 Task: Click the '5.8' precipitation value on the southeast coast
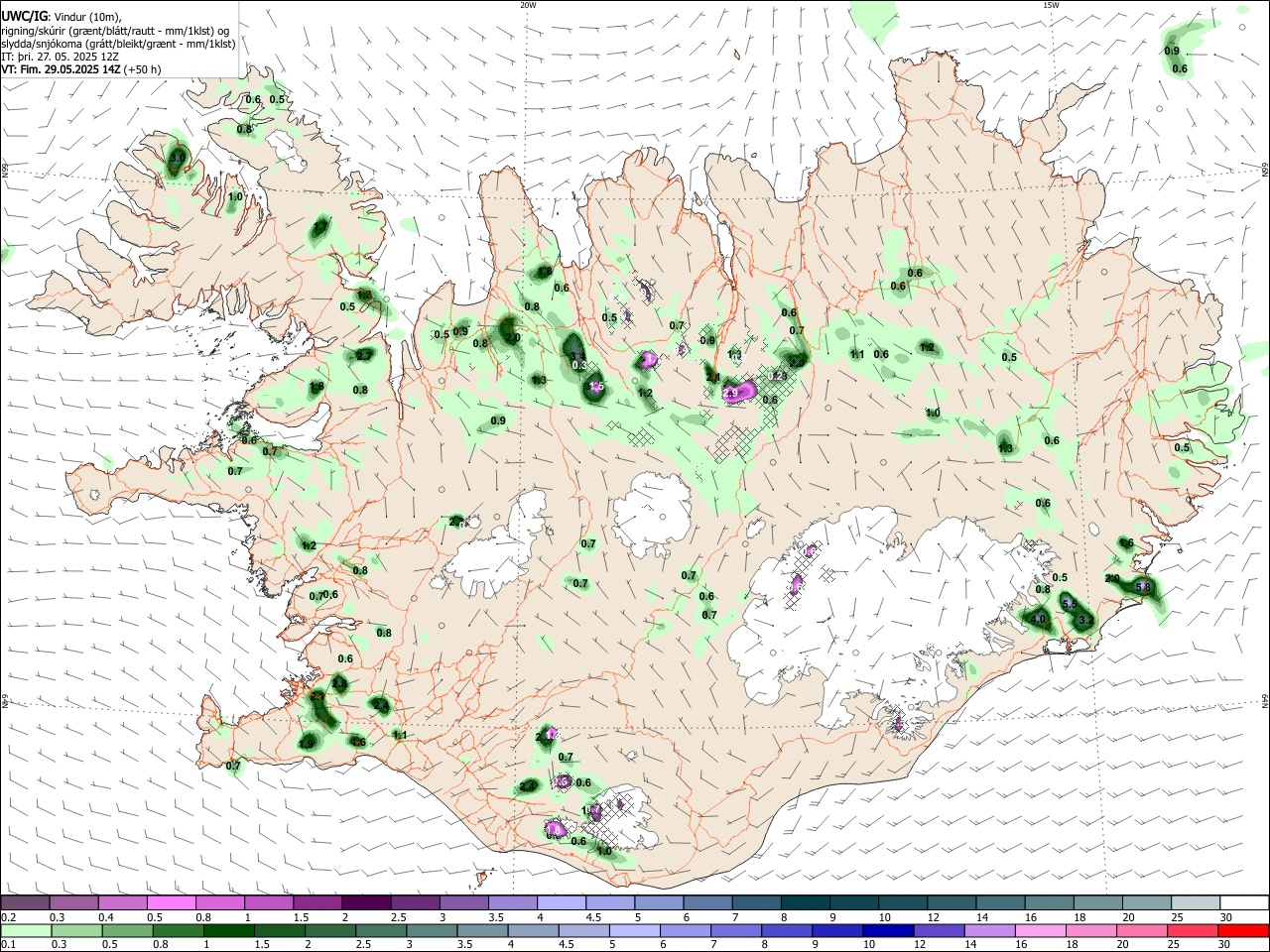[x=1142, y=587]
